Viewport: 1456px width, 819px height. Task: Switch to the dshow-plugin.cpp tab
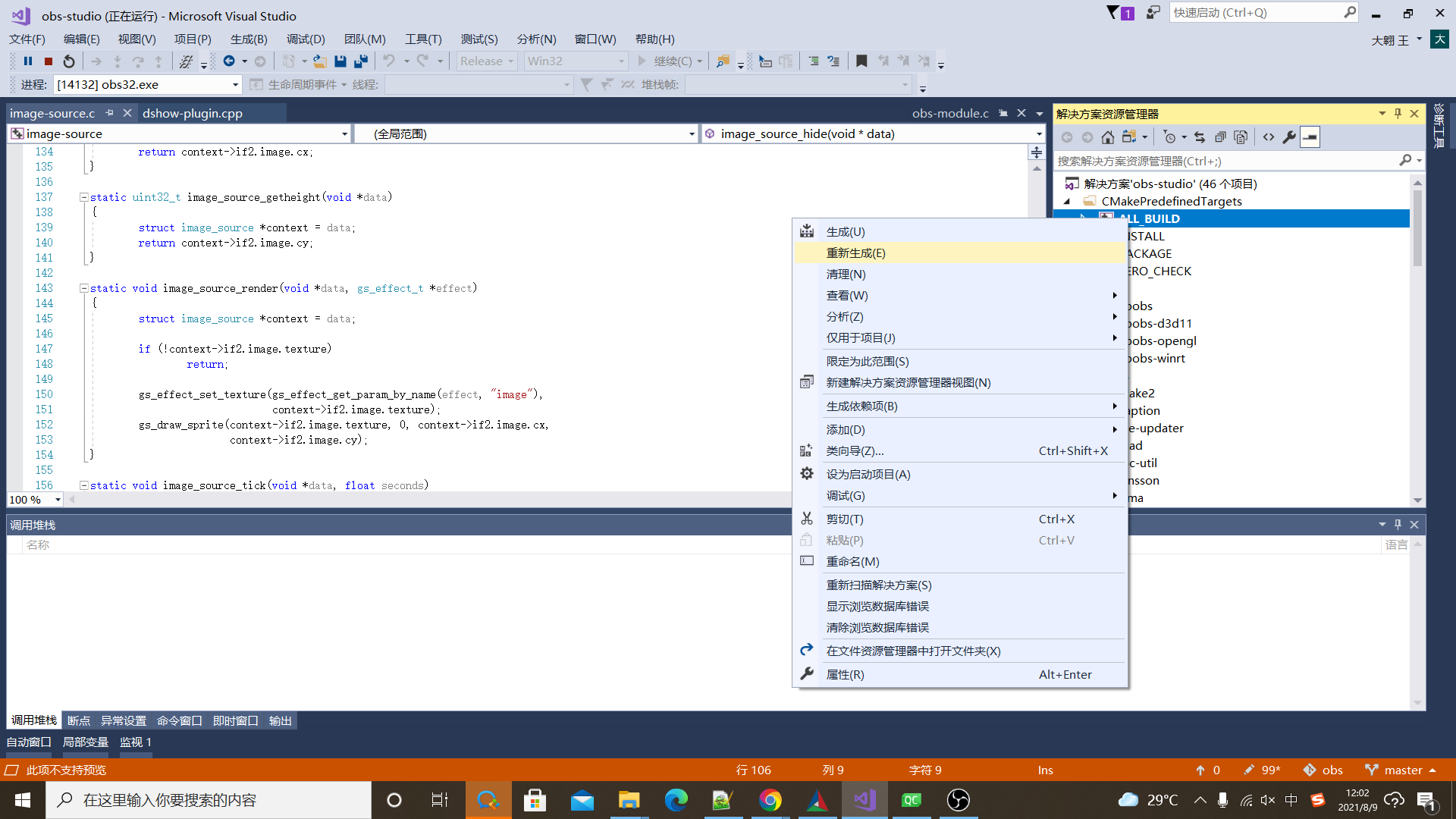pyautogui.click(x=193, y=113)
